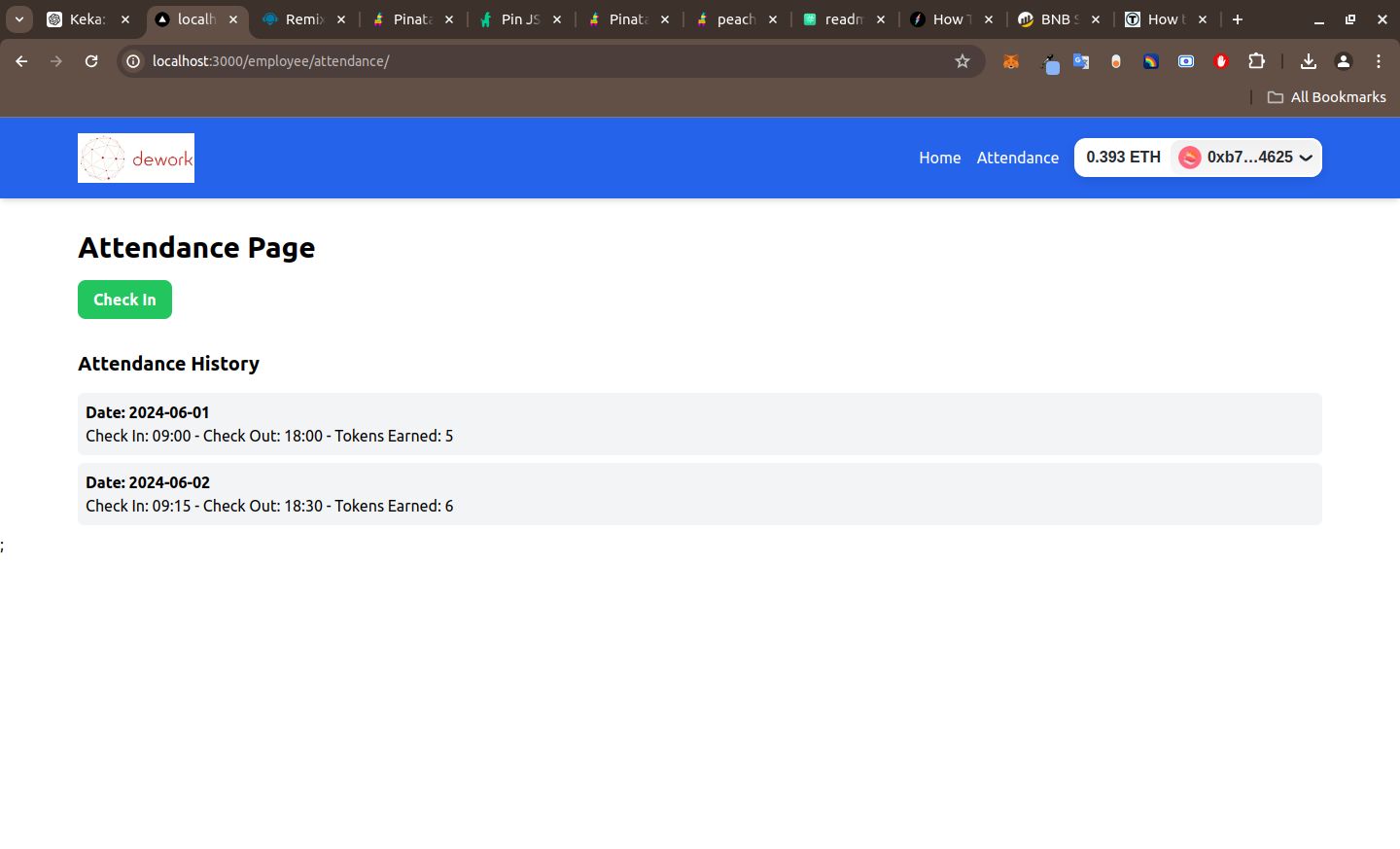The width and height of the screenshot is (1400, 849).
Task: Select the Date: 2024-06-02 history entry
Action: tap(700, 494)
